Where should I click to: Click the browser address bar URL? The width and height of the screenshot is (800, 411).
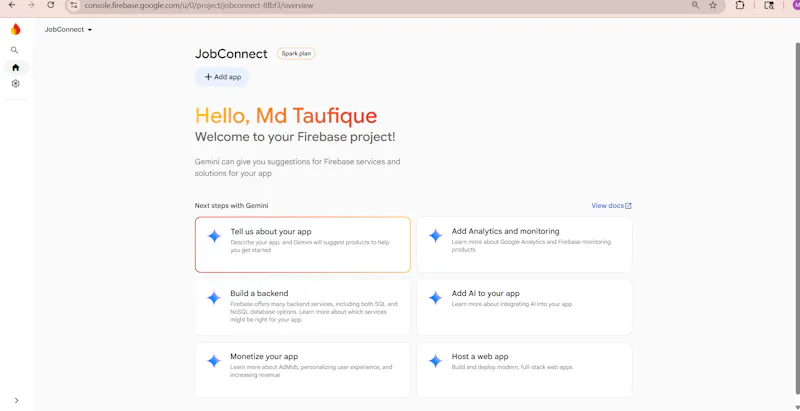(199, 6)
